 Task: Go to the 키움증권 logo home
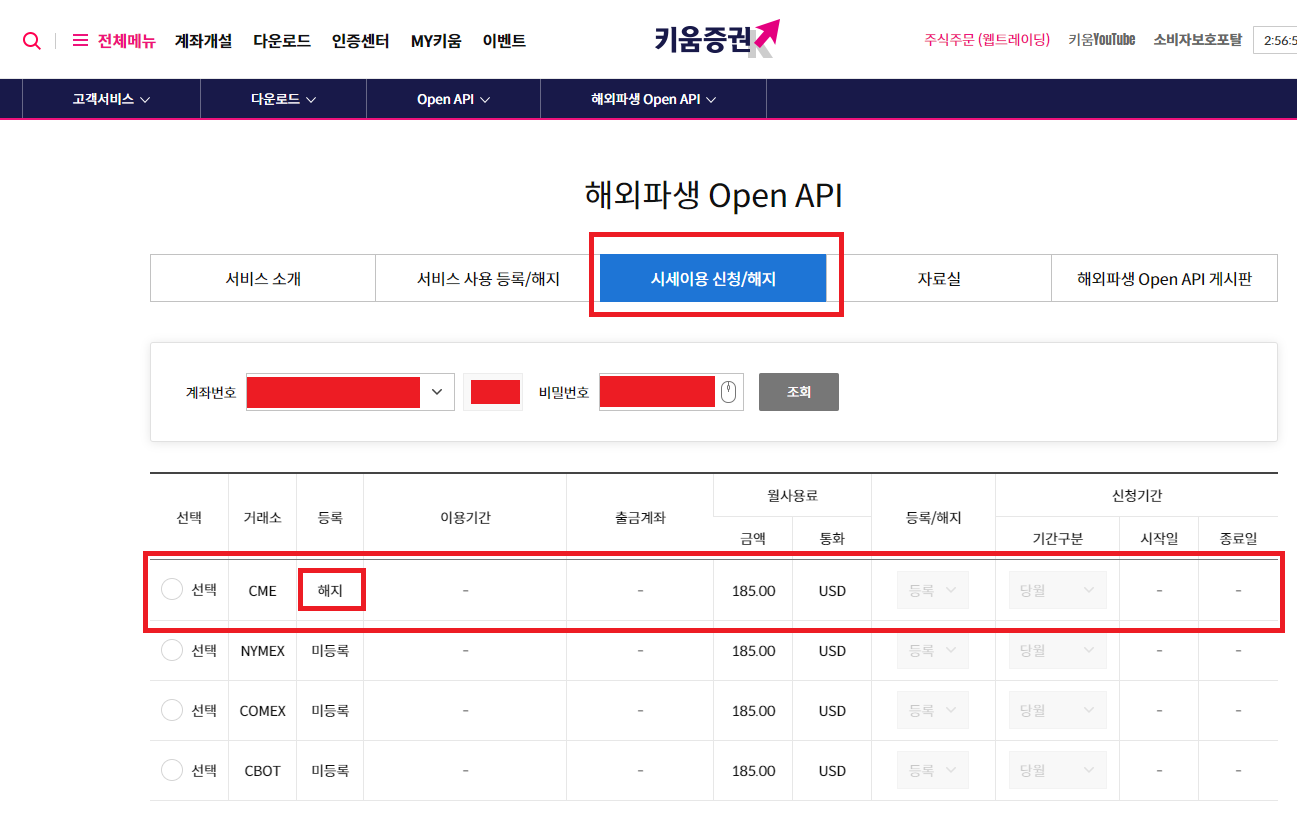coord(716,39)
